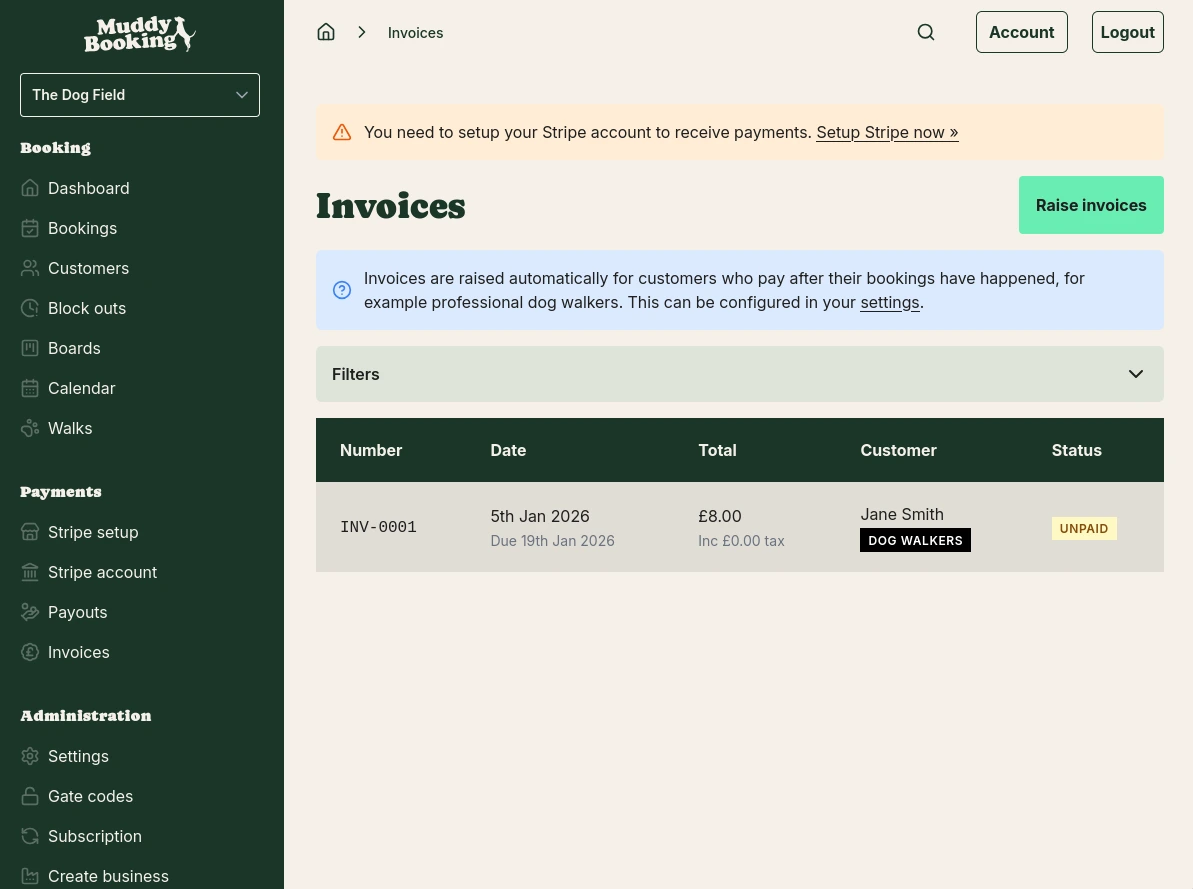Follow the Setup Stripe now link
1193x889 pixels.
[887, 132]
